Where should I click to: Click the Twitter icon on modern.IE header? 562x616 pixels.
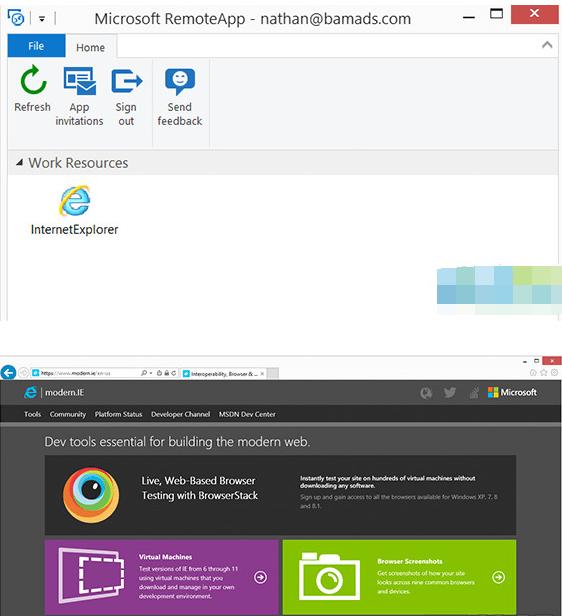(x=449, y=392)
